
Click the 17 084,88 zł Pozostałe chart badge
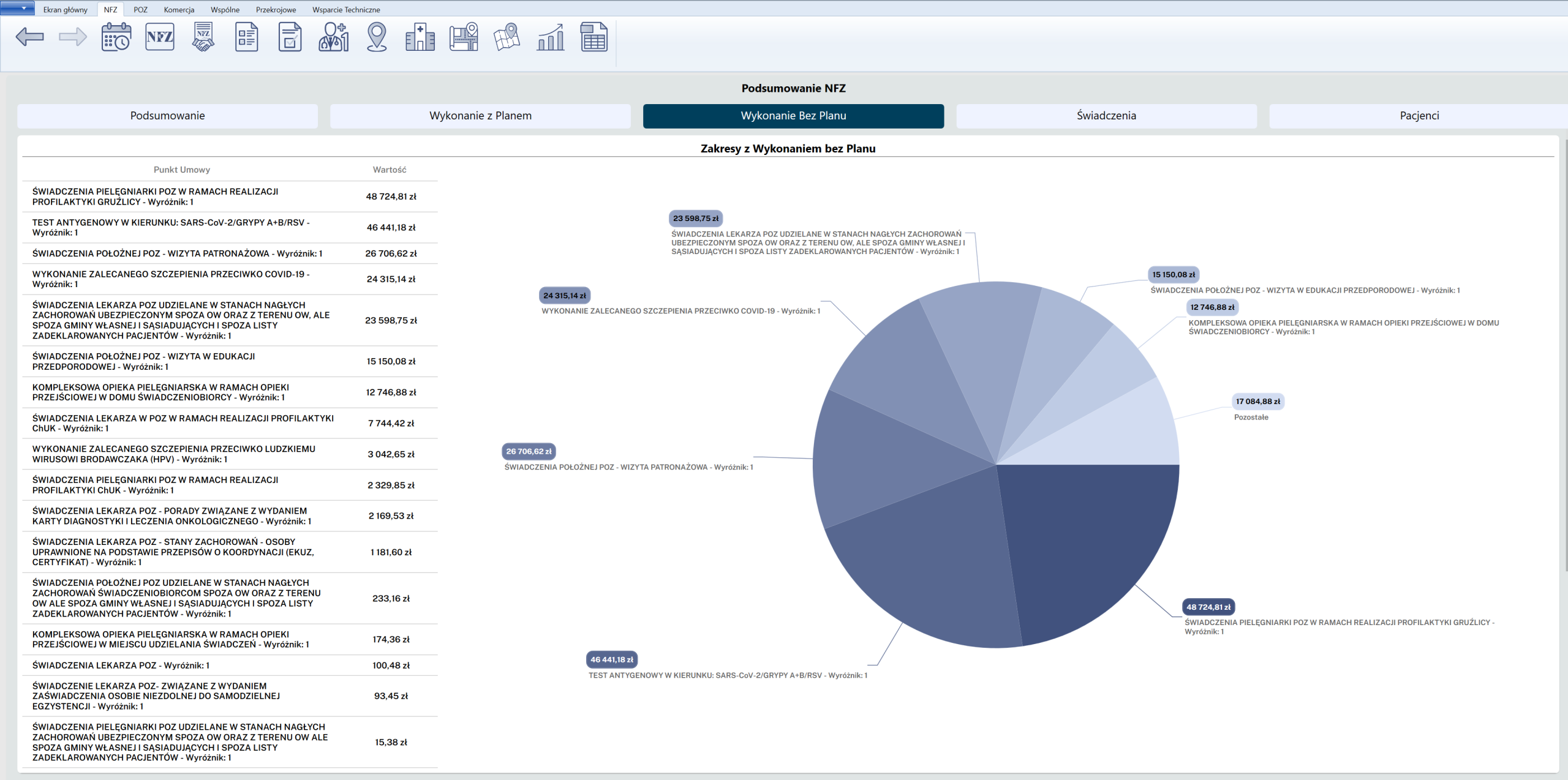1258,401
